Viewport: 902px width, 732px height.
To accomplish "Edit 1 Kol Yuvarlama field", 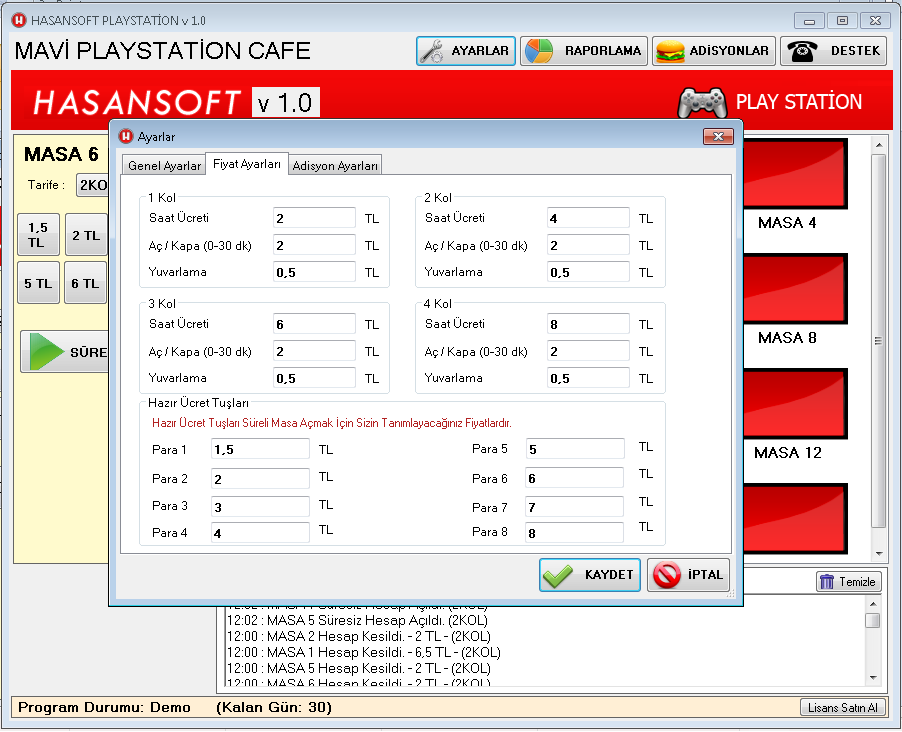I will point(314,272).
